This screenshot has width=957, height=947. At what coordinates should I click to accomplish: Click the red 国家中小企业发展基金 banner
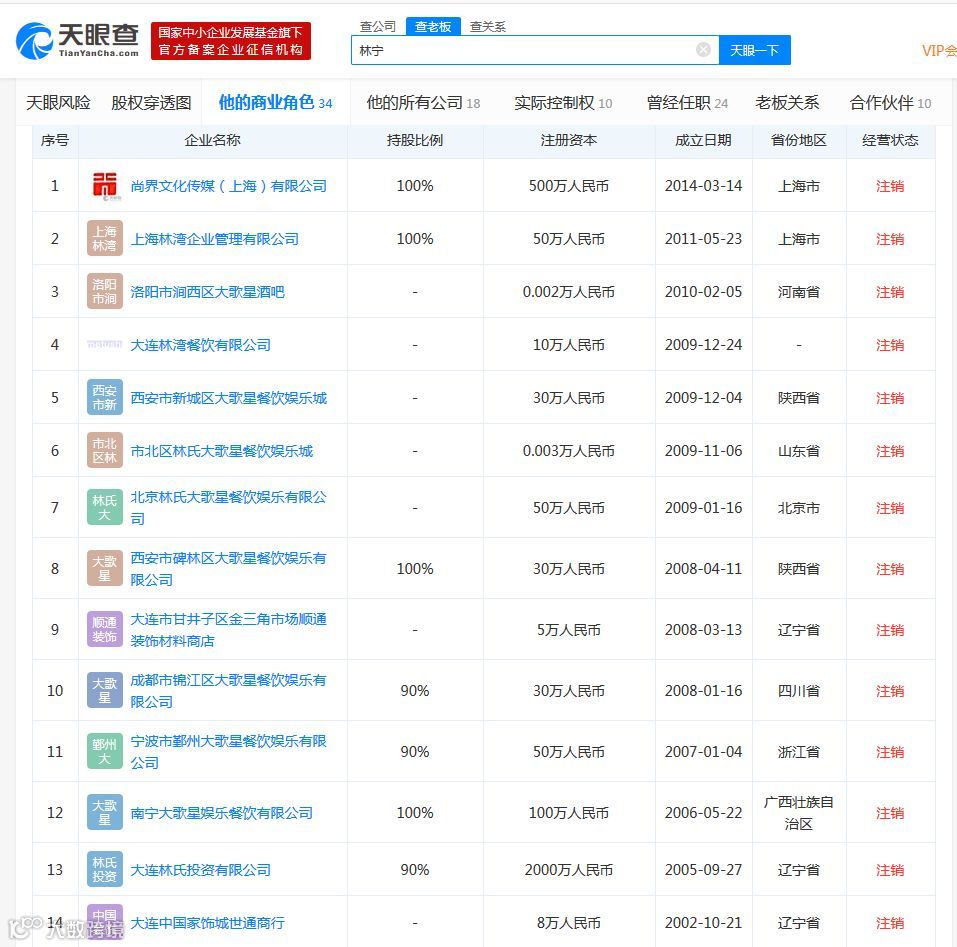(x=231, y=41)
